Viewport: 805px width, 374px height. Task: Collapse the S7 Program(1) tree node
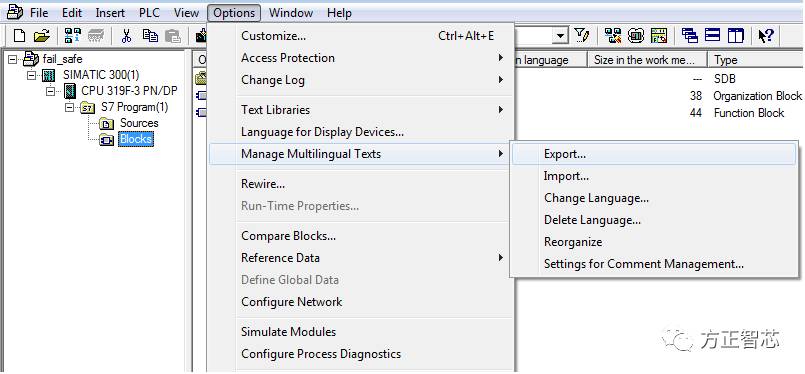(x=69, y=107)
